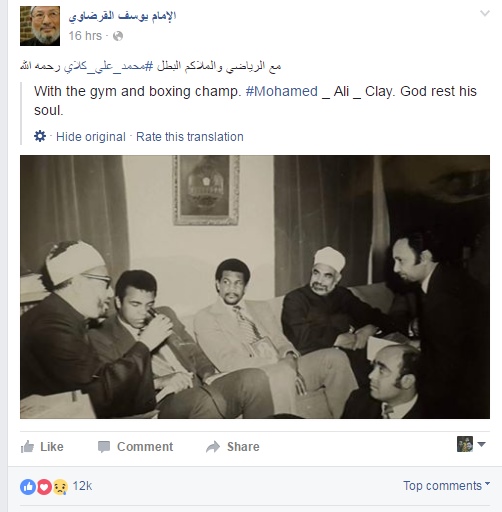The width and height of the screenshot is (502, 512).
Task: Click the public globe privacy icon
Action: click(x=118, y=36)
